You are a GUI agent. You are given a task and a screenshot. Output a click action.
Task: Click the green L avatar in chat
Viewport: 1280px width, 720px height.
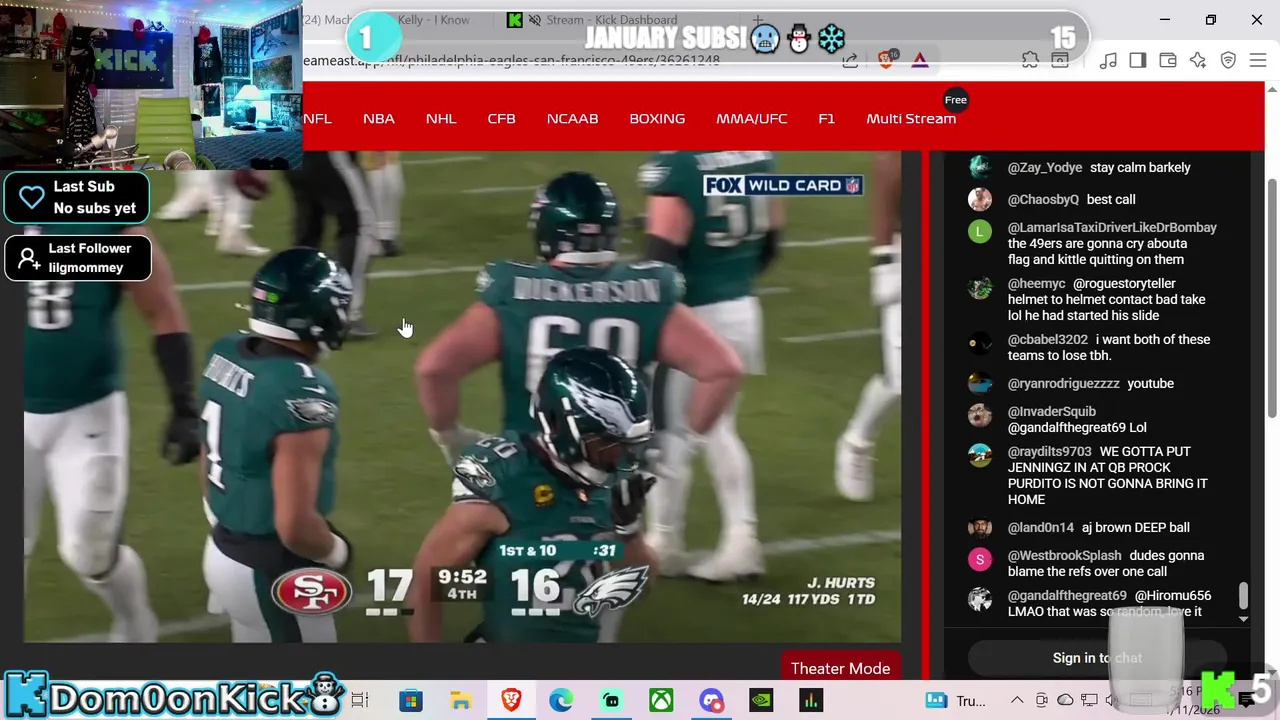click(980, 231)
